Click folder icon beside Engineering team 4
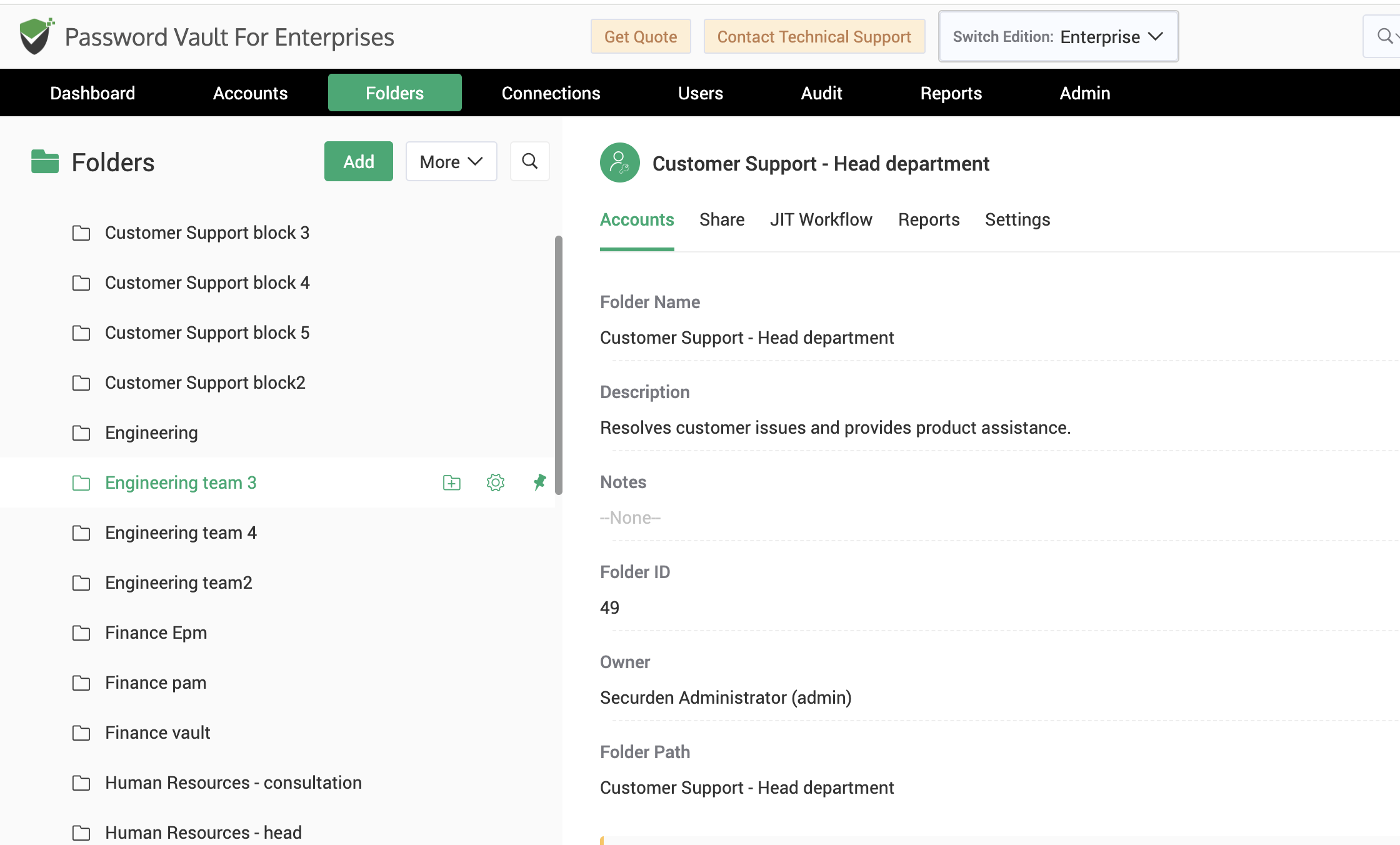 pos(81,532)
